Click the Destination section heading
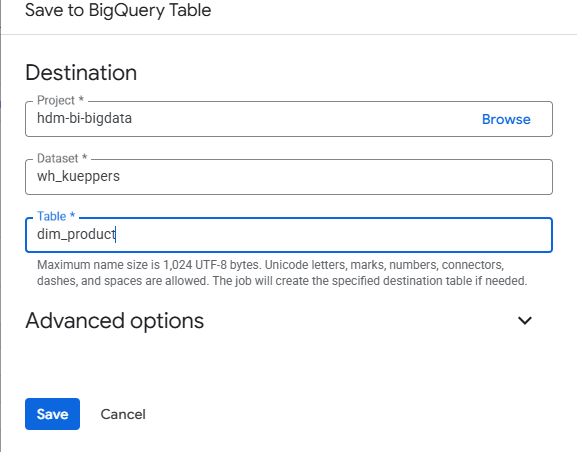577x452 pixels. click(81, 73)
